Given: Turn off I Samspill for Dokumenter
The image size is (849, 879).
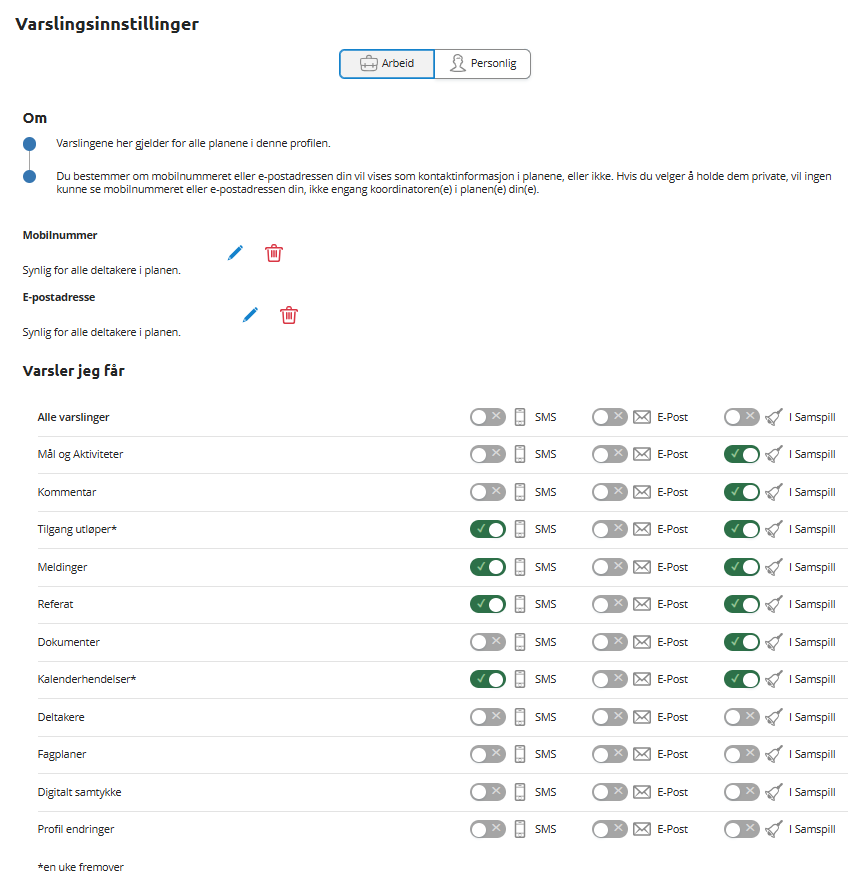Looking at the screenshot, I should pos(741,642).
